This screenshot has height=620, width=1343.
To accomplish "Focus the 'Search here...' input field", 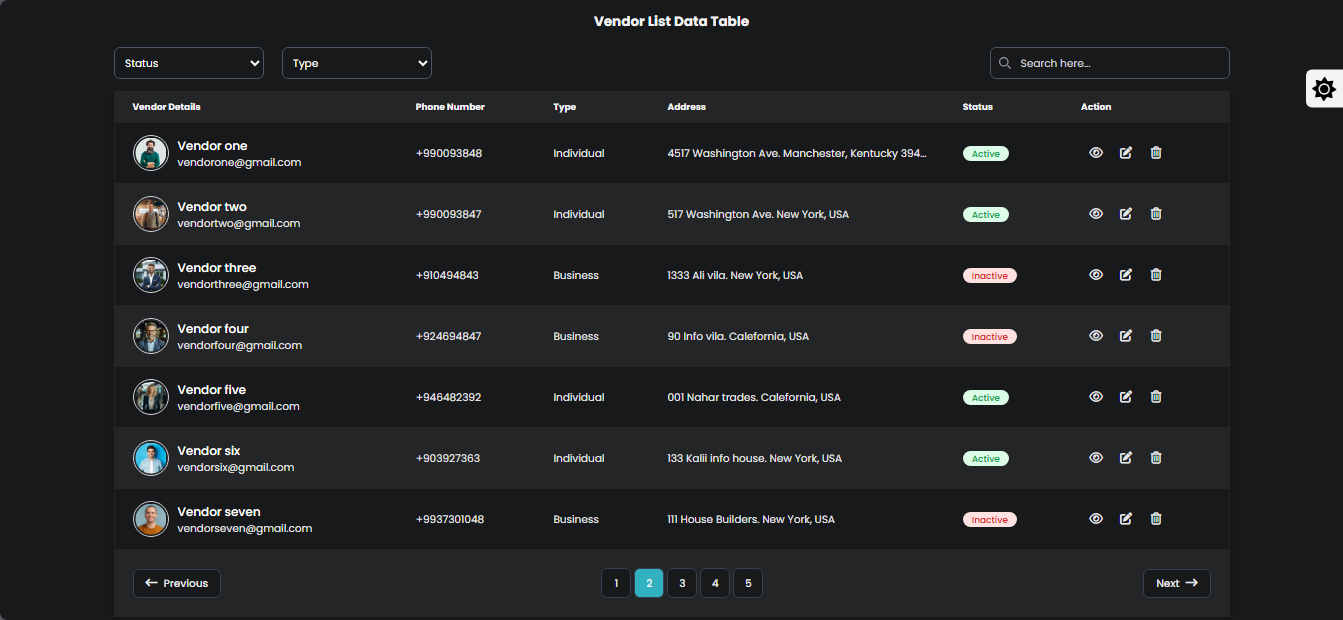I will [x=1118, y=63].
